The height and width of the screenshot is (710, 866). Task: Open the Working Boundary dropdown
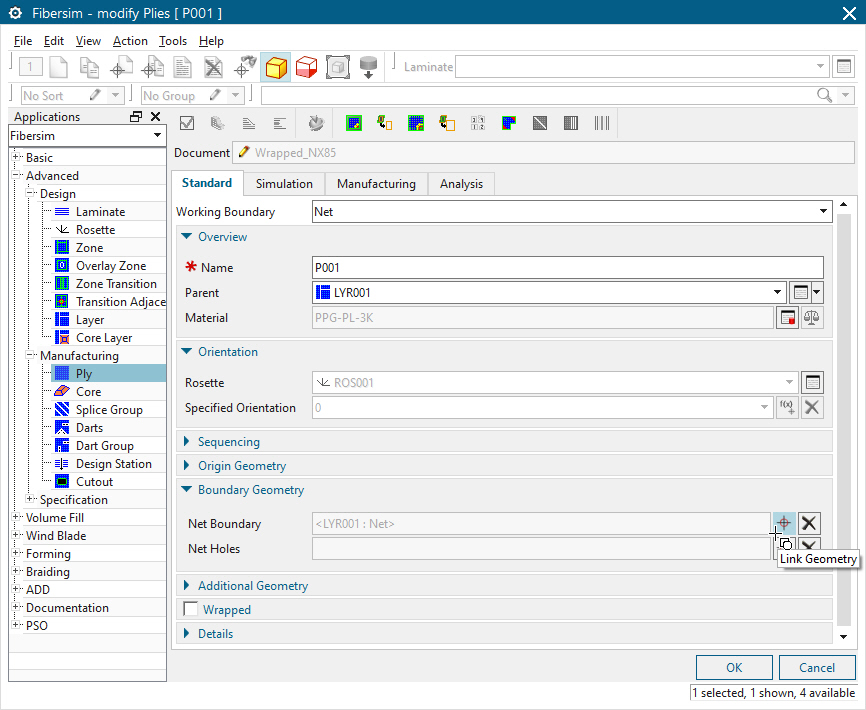point(823,211)
